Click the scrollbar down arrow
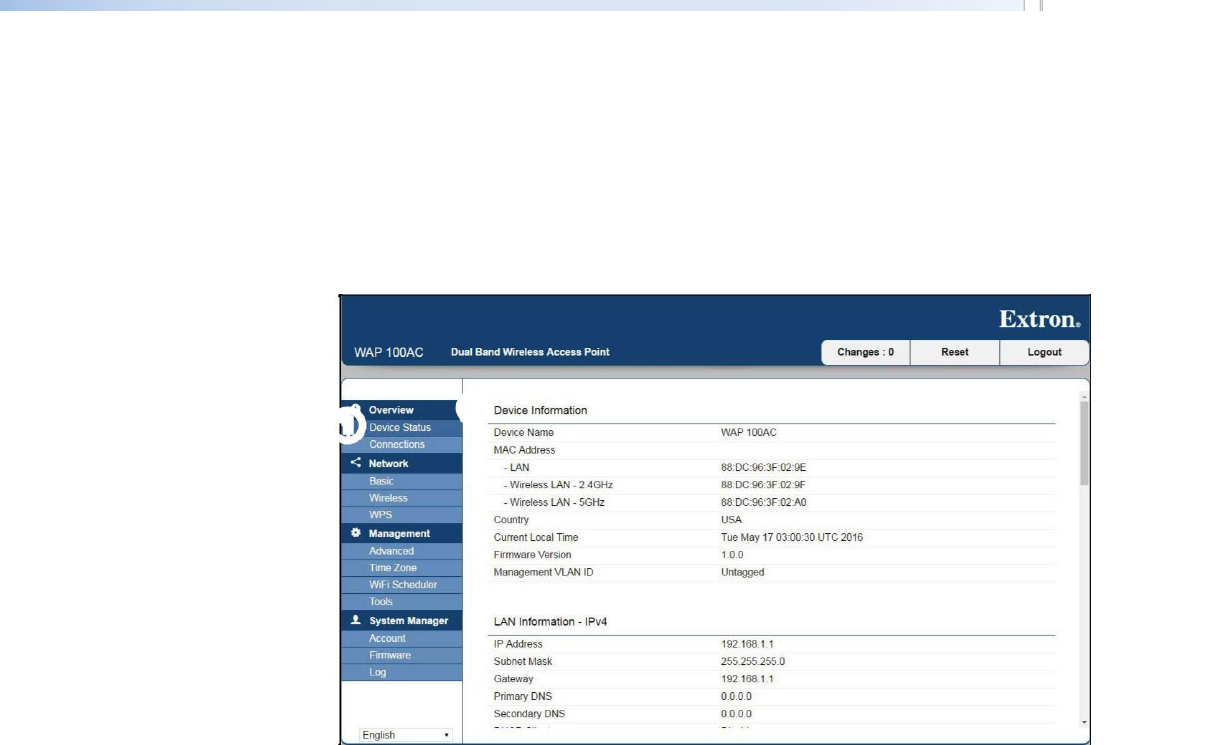 [1085, 721]
